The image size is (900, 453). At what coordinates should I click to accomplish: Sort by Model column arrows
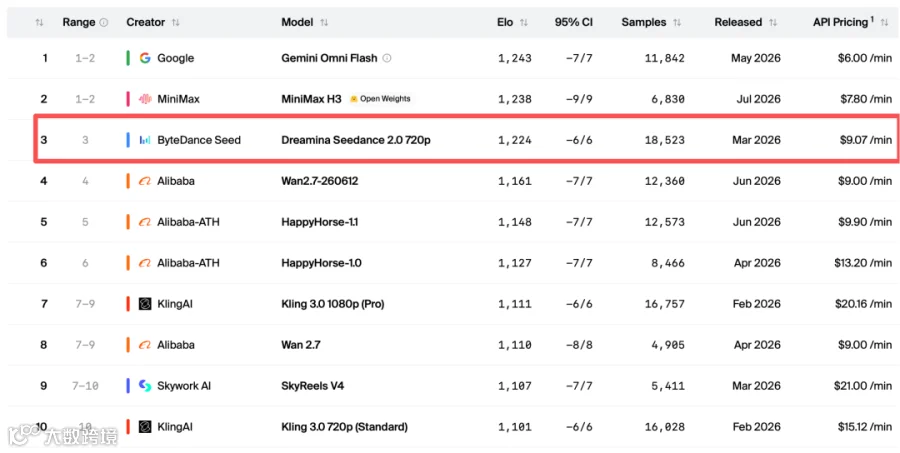324,22
